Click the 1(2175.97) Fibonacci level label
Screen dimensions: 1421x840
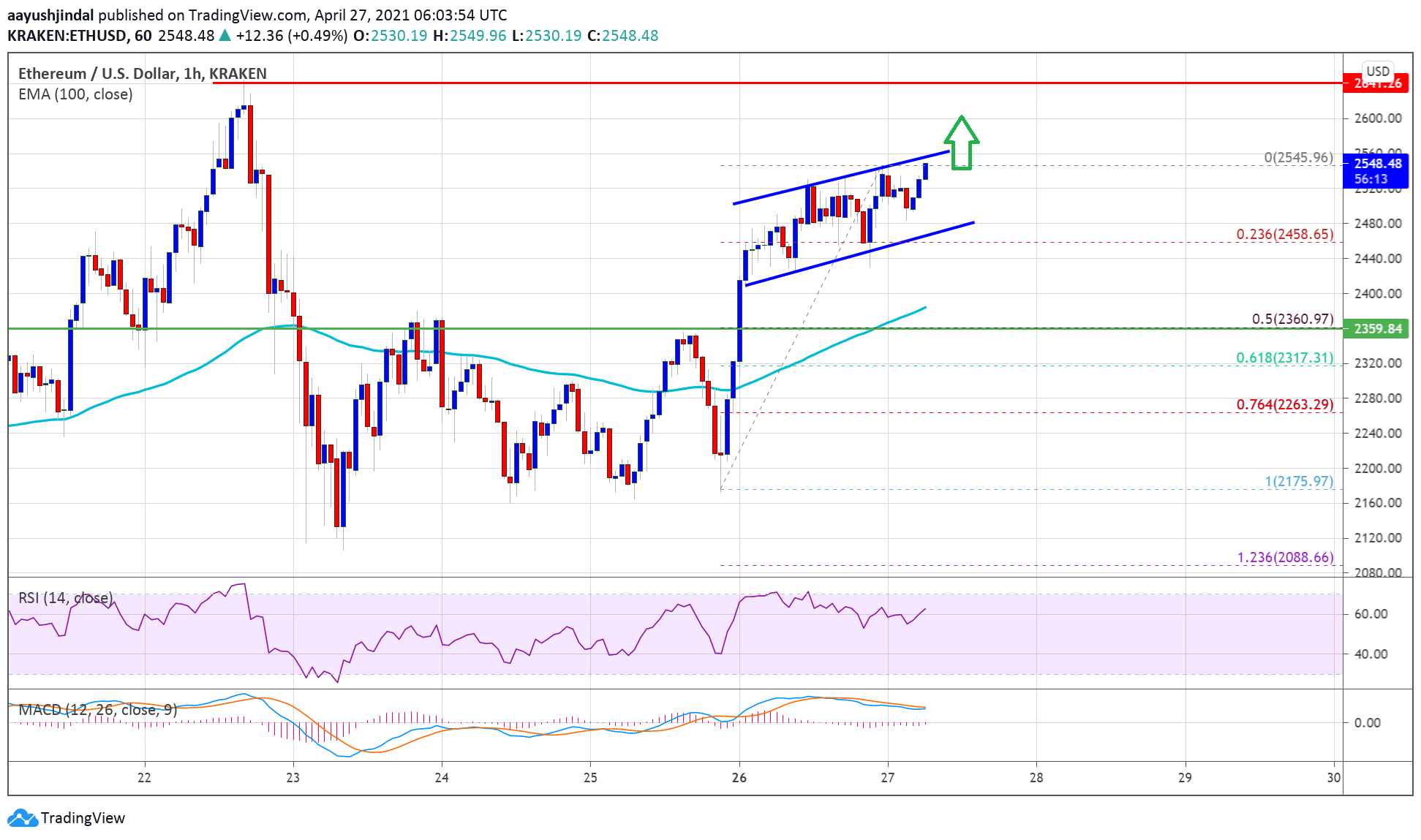pos(1299,482)
